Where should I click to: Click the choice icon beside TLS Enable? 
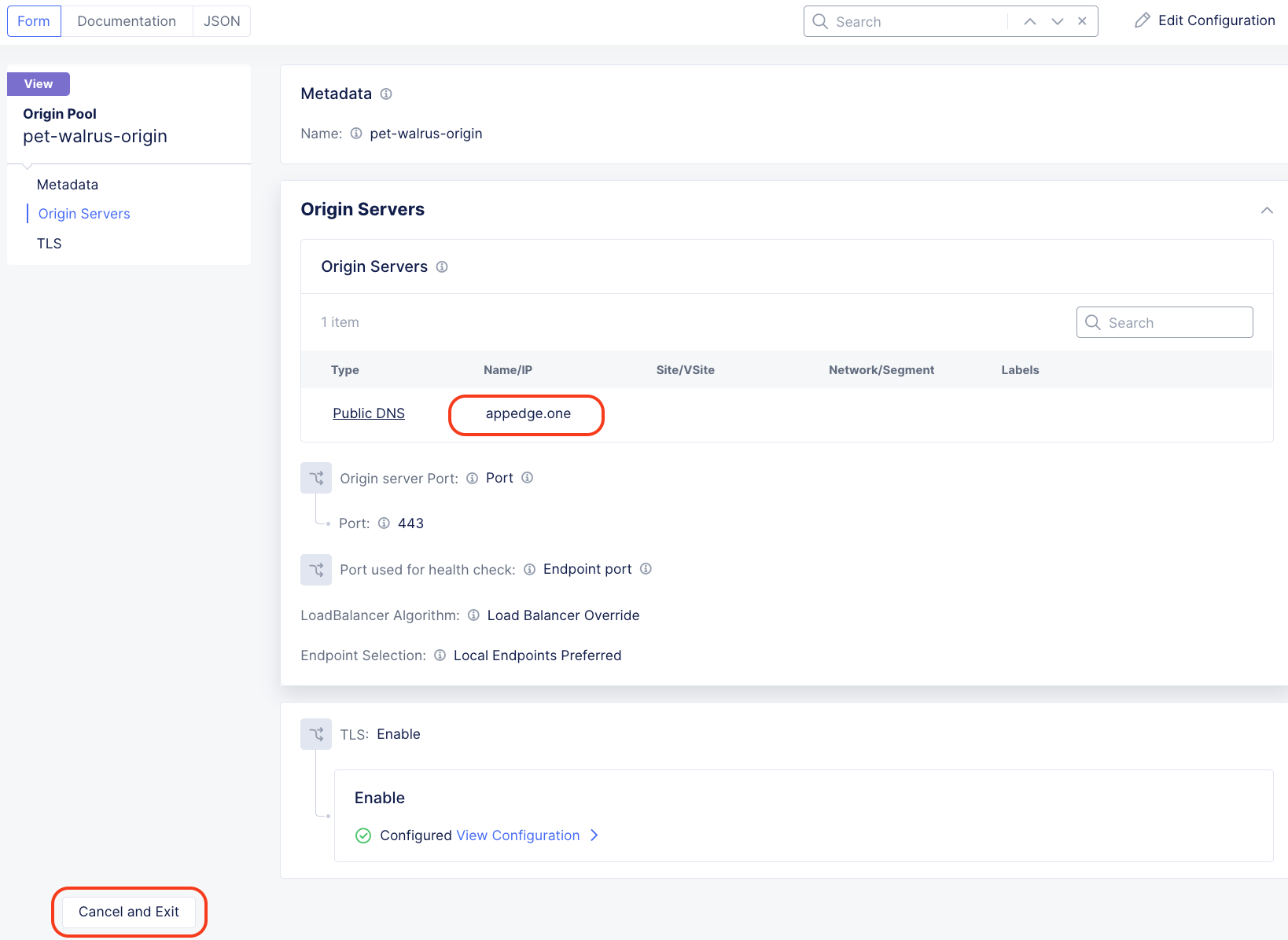tap(316, 734)
